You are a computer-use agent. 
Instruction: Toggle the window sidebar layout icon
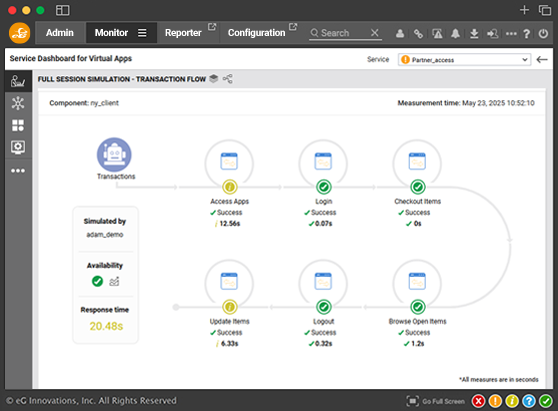coord(63,10)
